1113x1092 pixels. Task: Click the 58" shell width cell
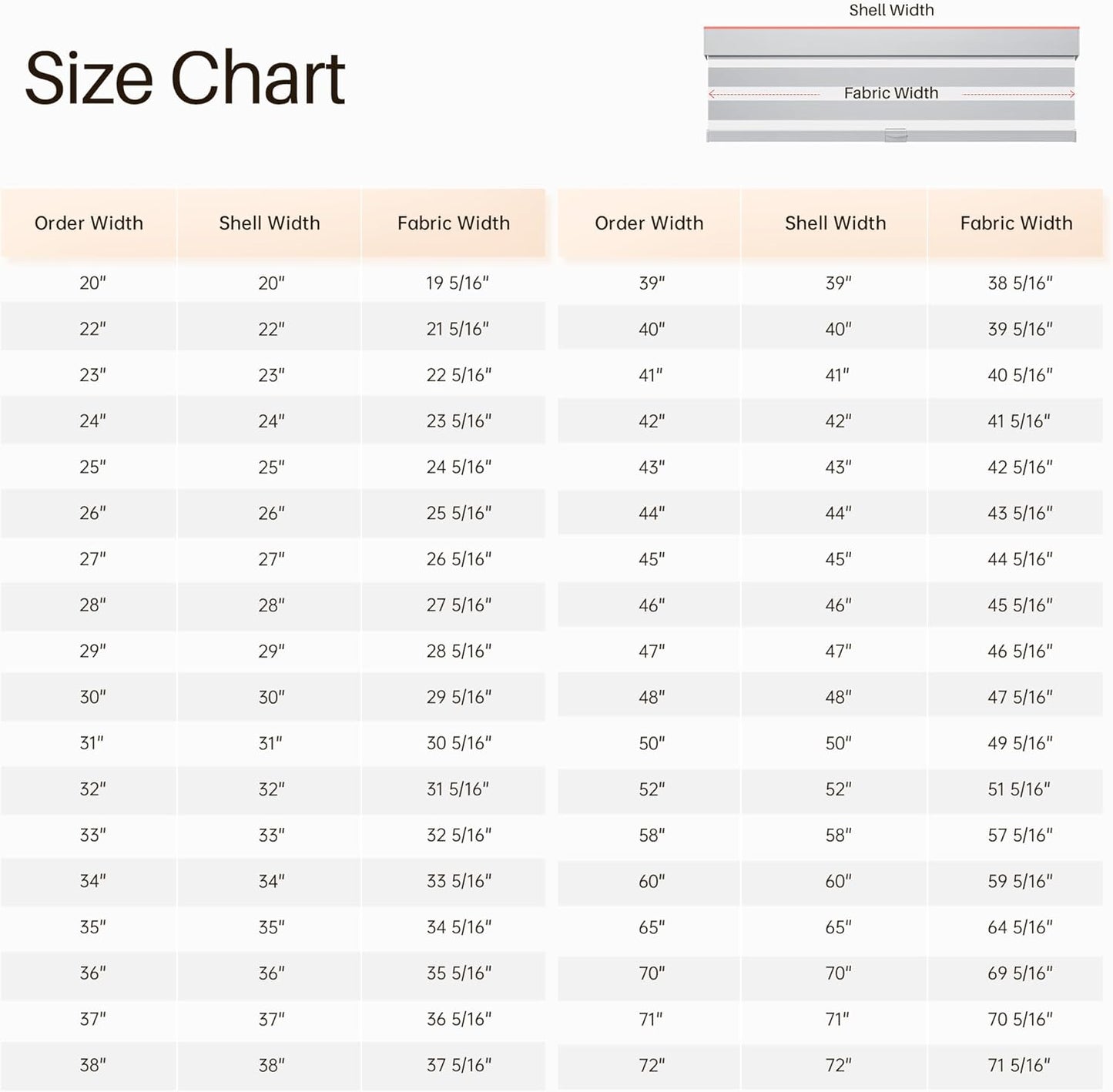pos(838,836)
